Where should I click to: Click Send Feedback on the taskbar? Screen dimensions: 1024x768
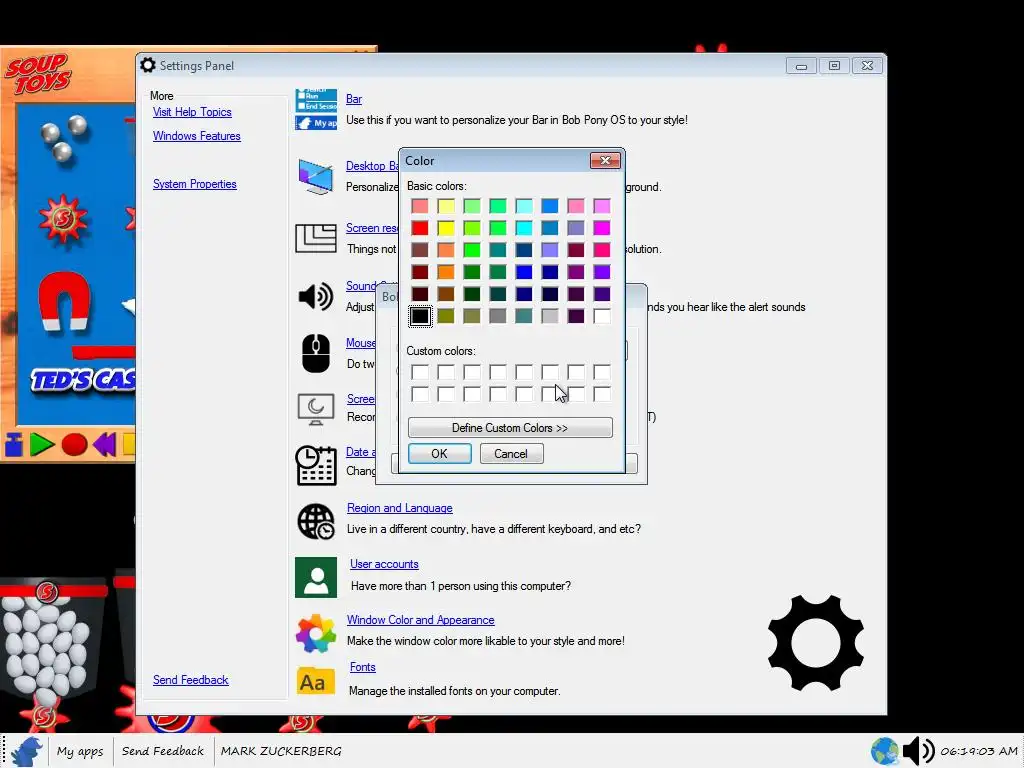click(x=163, y=751)
